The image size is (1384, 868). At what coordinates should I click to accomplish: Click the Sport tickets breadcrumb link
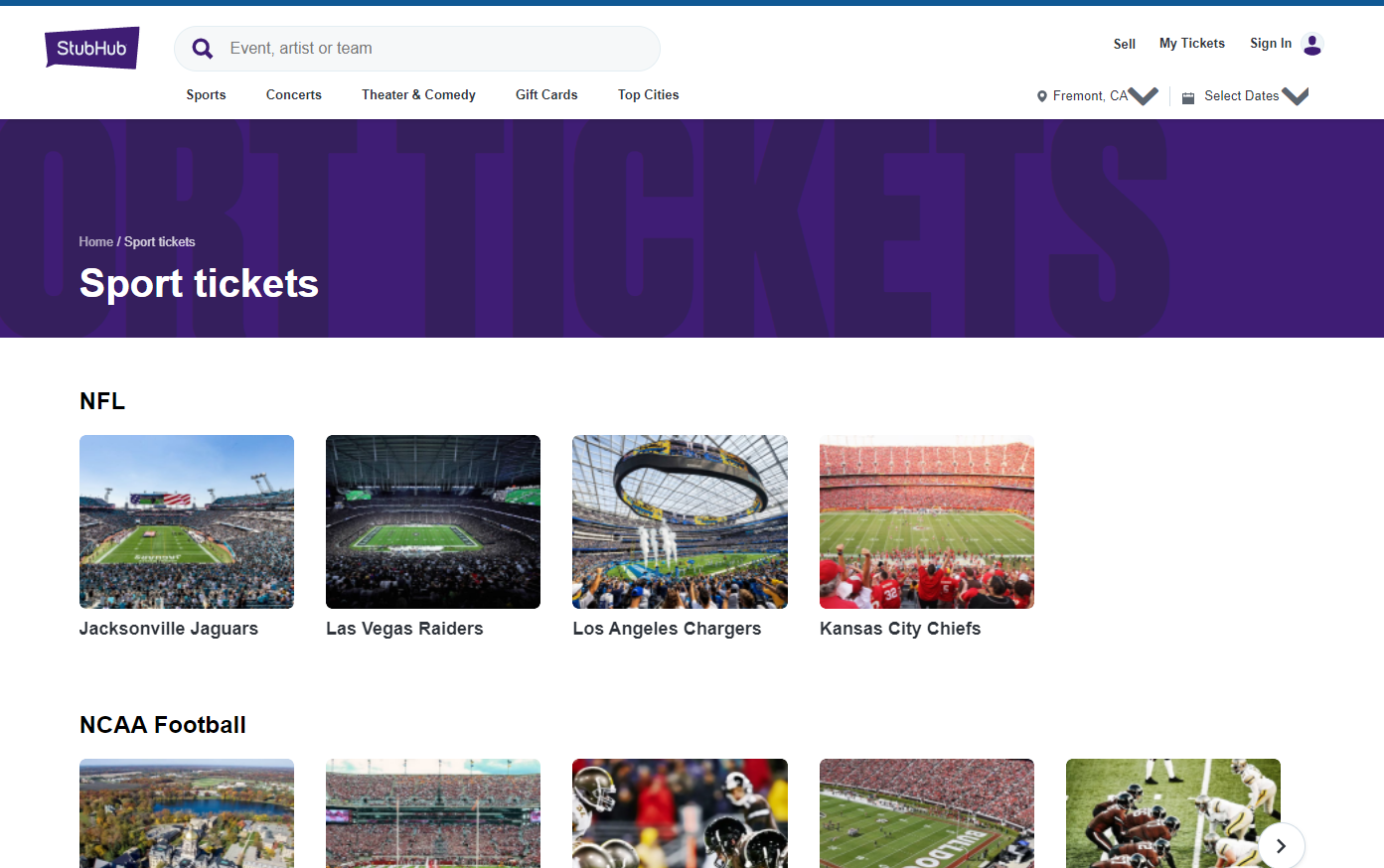[160, 242]
